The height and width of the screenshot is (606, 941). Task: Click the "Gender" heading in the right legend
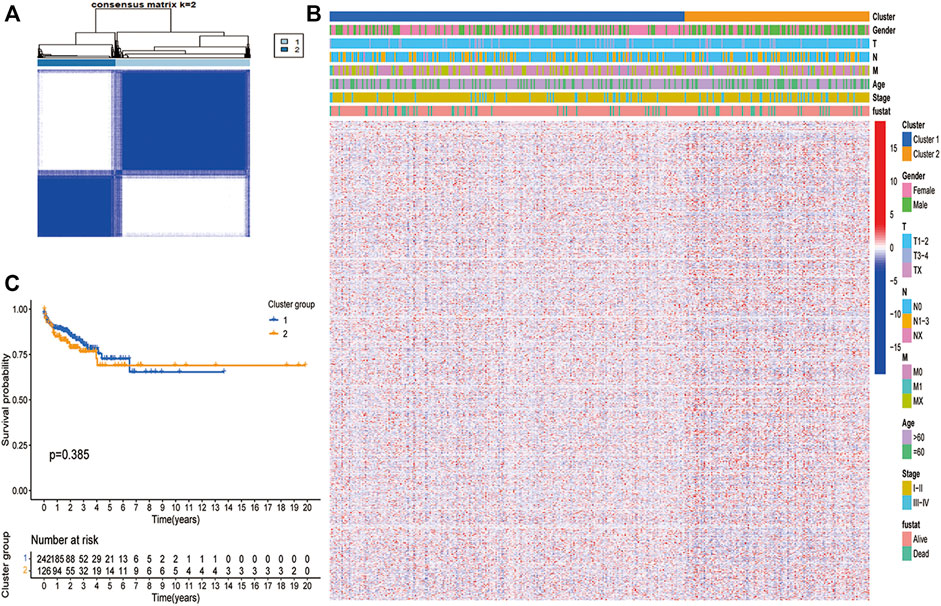pyautogui.click(x=913, y=176)
